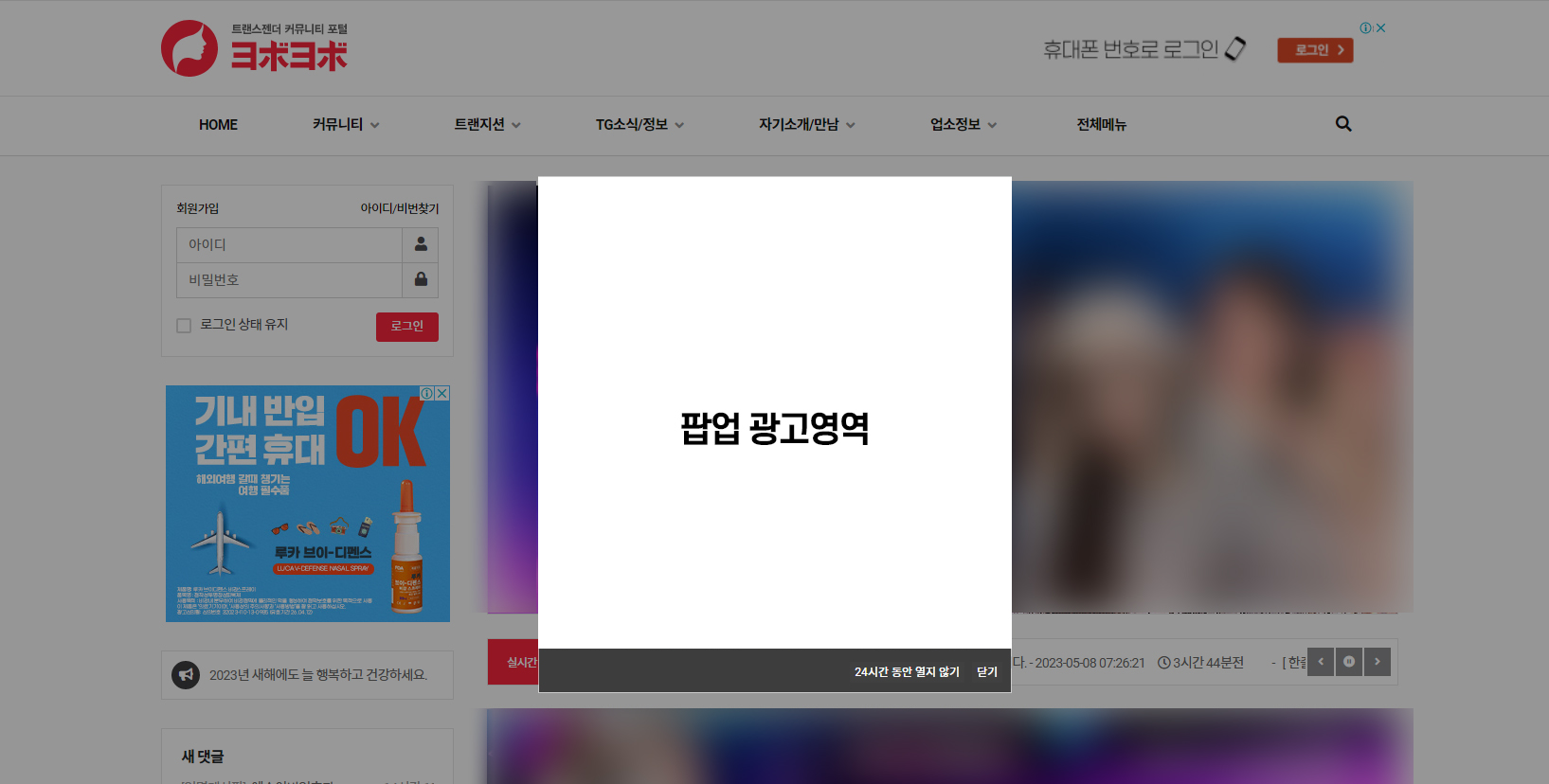Click the red 로그인 button in the login box
The height and width of the screenshot is (784, 1549).
(x=407, y=327)
